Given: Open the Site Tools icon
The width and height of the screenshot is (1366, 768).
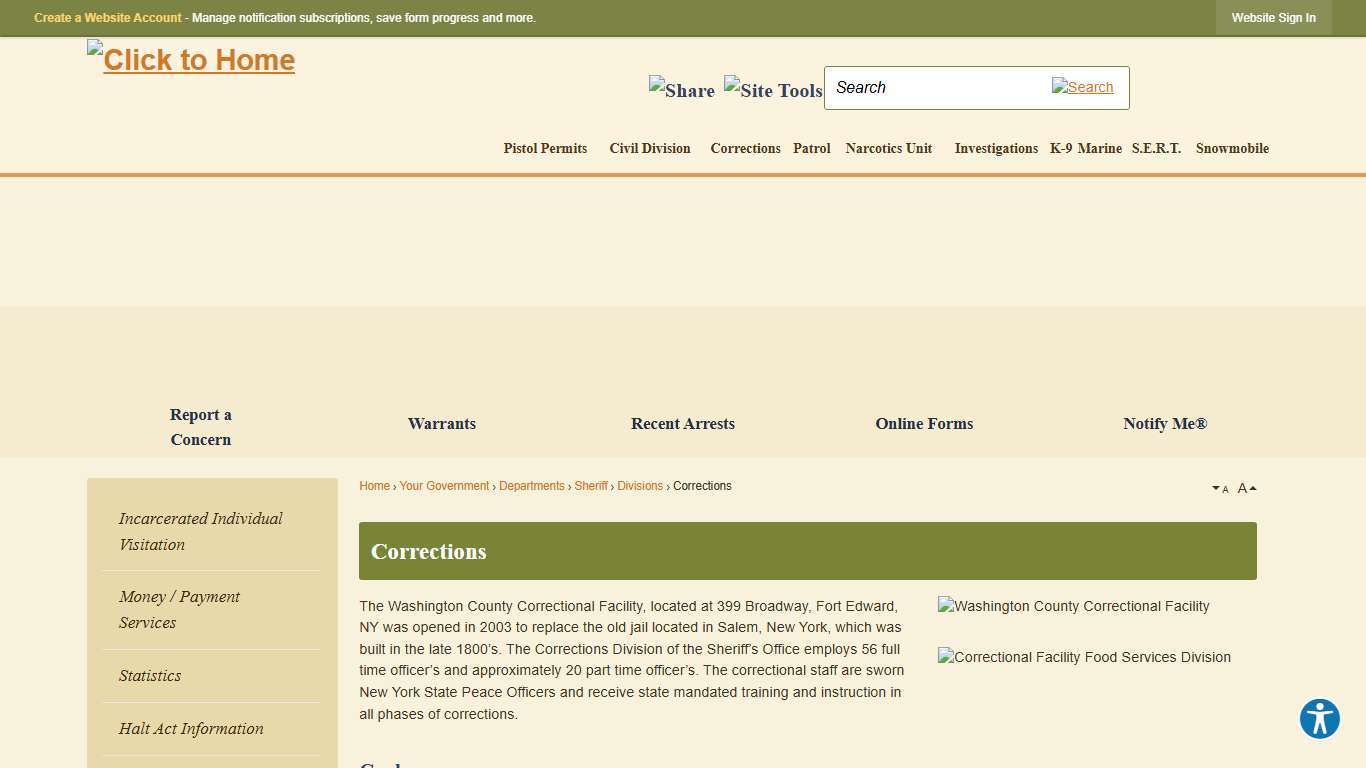Looking at the screenshot, I should (x=772, y=90).
